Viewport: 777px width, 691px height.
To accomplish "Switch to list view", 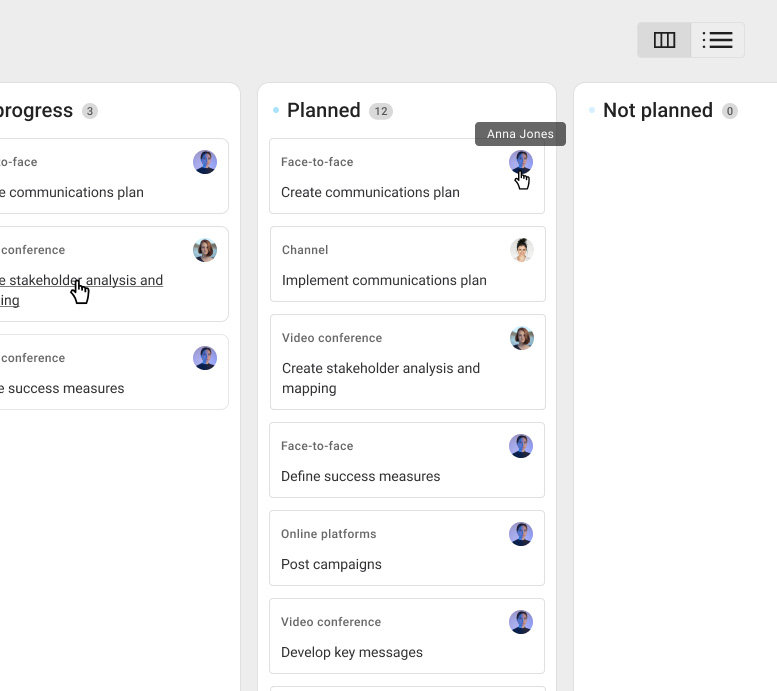I will (x=717, y=40).
